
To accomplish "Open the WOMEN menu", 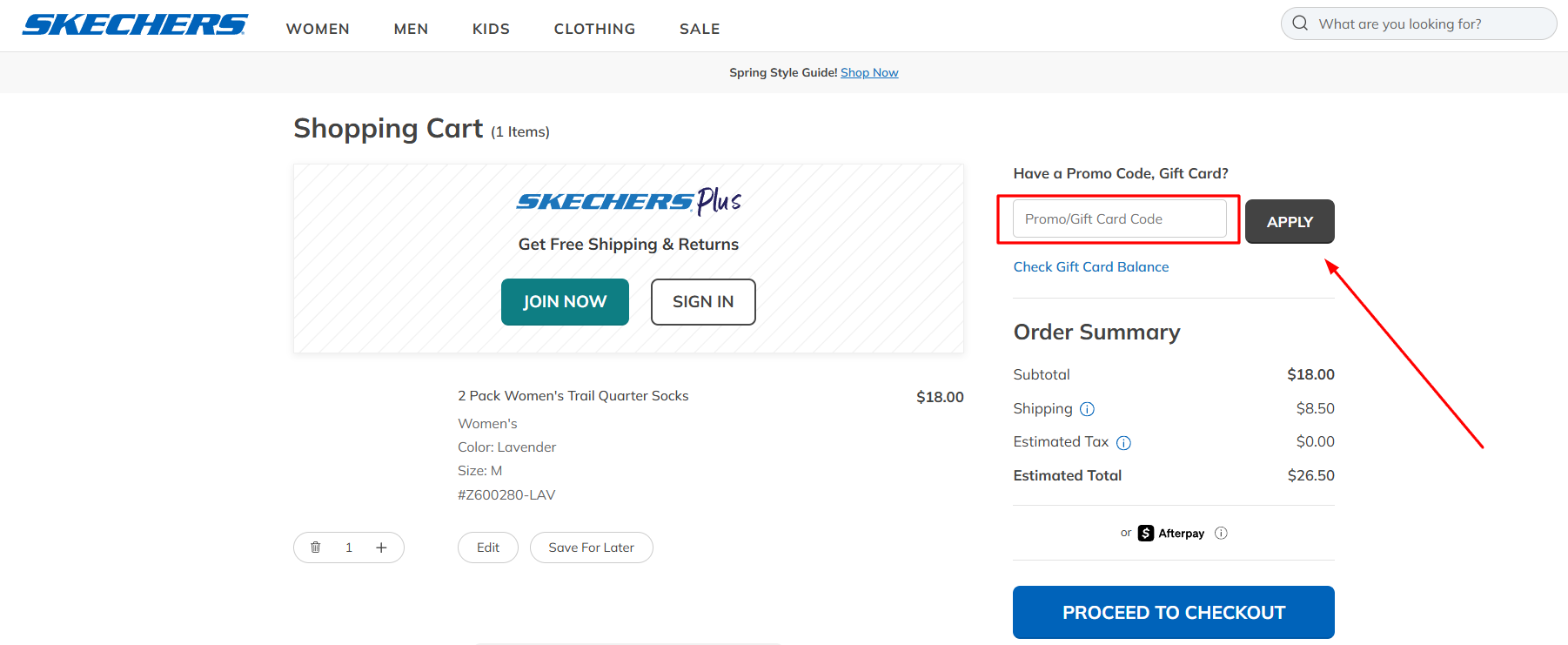I will pyautogui.click(x=318, y=29).
